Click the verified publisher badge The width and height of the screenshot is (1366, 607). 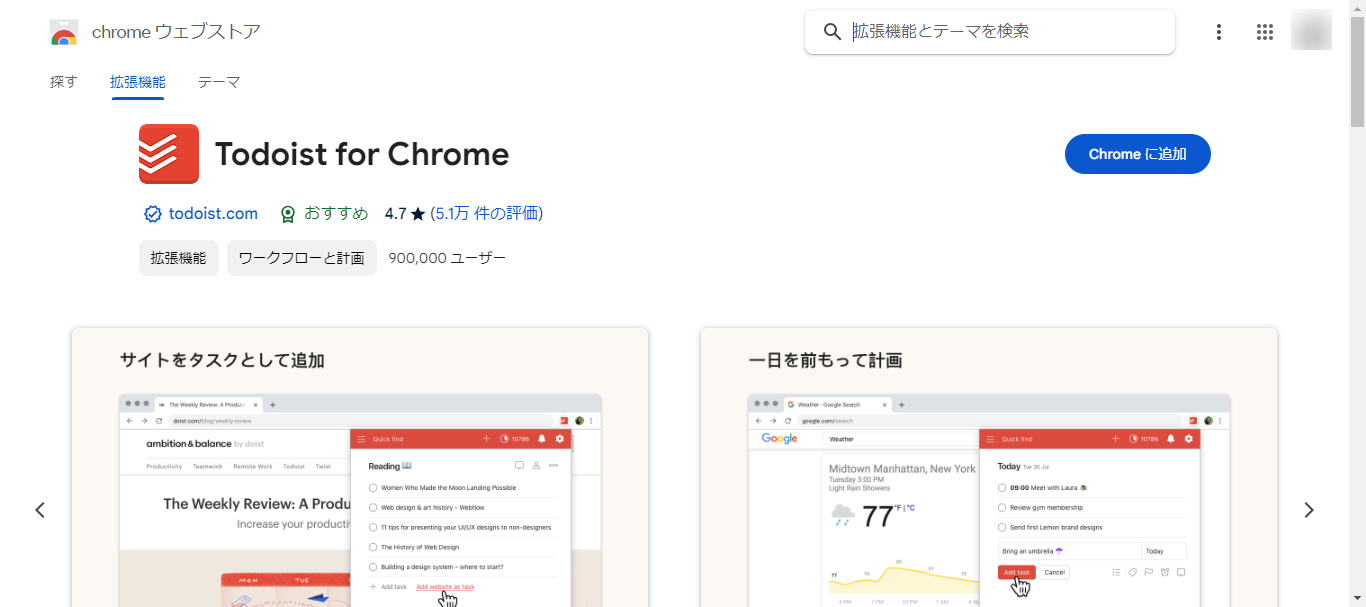[x=152, y=213]
